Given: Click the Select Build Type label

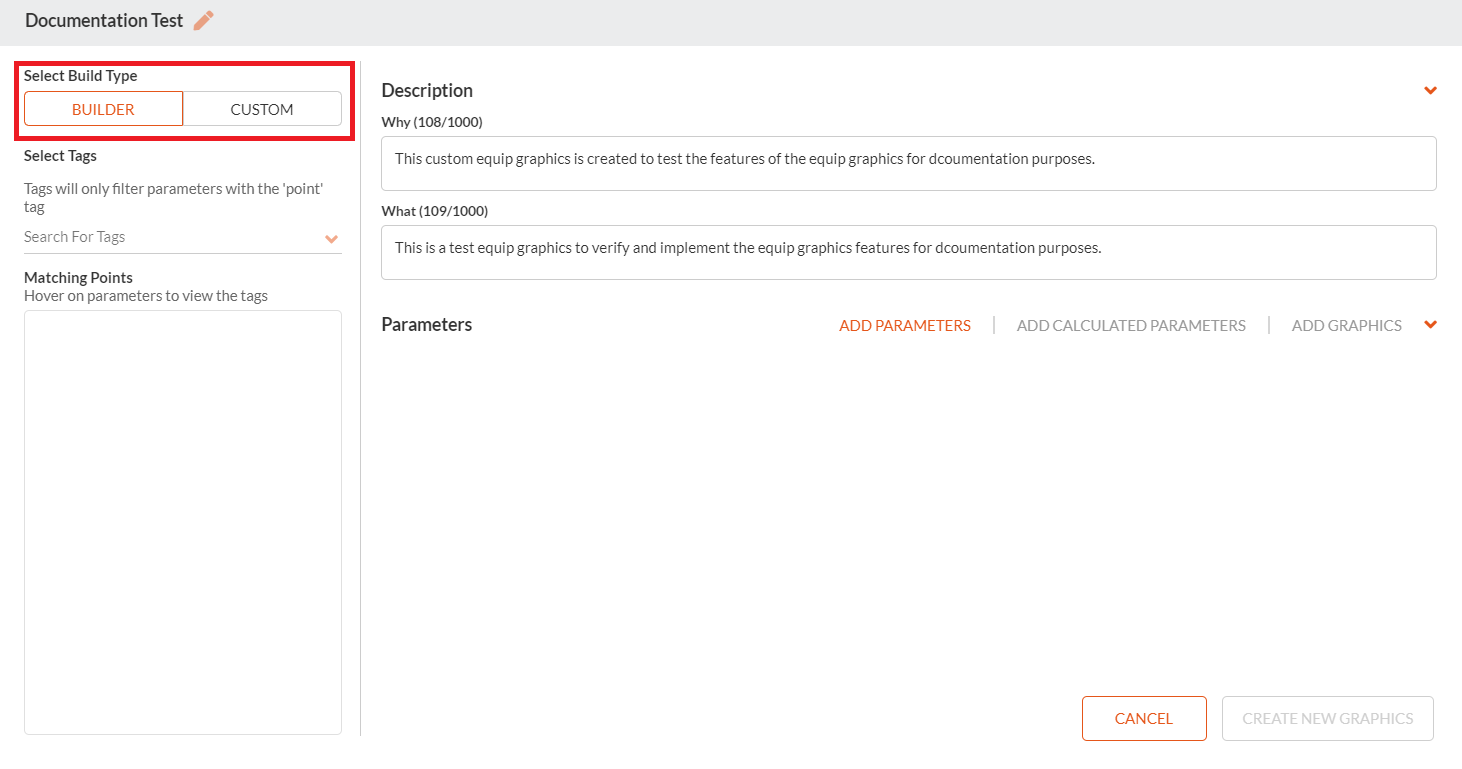Looking at the screenshot, I should 81,76.
